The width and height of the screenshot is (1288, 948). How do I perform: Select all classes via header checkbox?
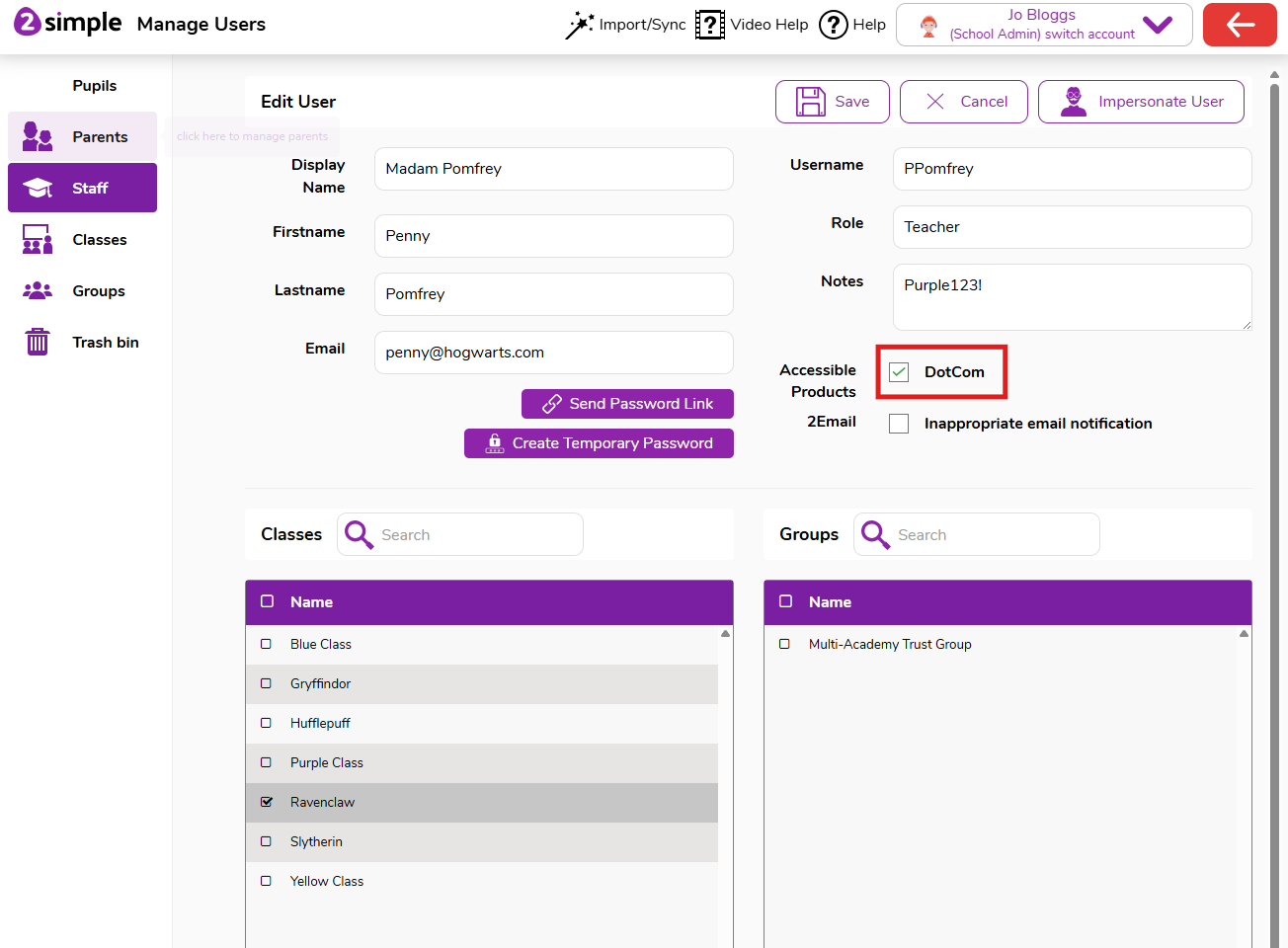click(x=267, y=601)
